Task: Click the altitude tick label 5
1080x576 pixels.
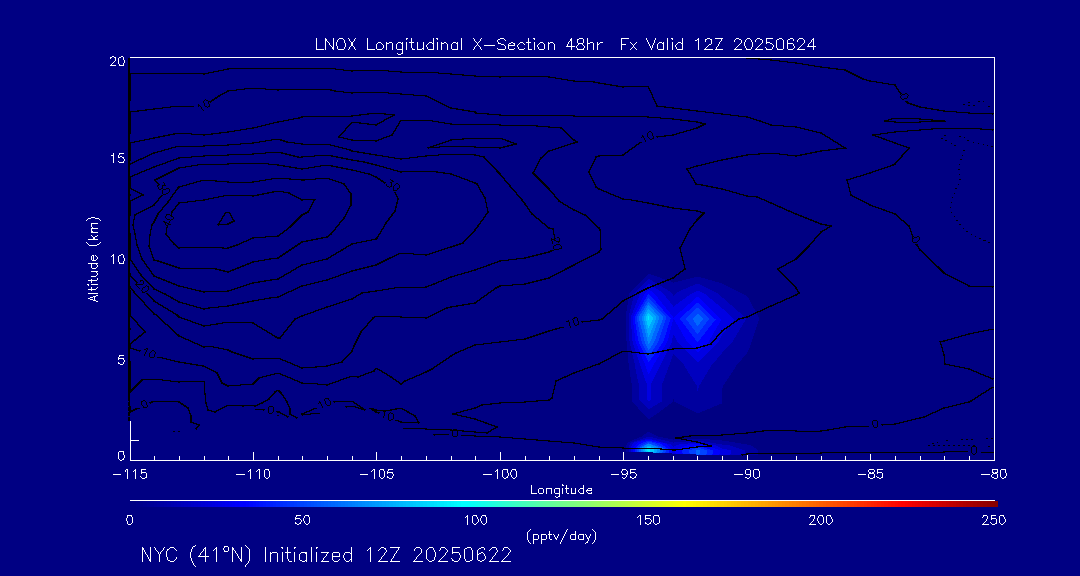Action: click(121, 360)
